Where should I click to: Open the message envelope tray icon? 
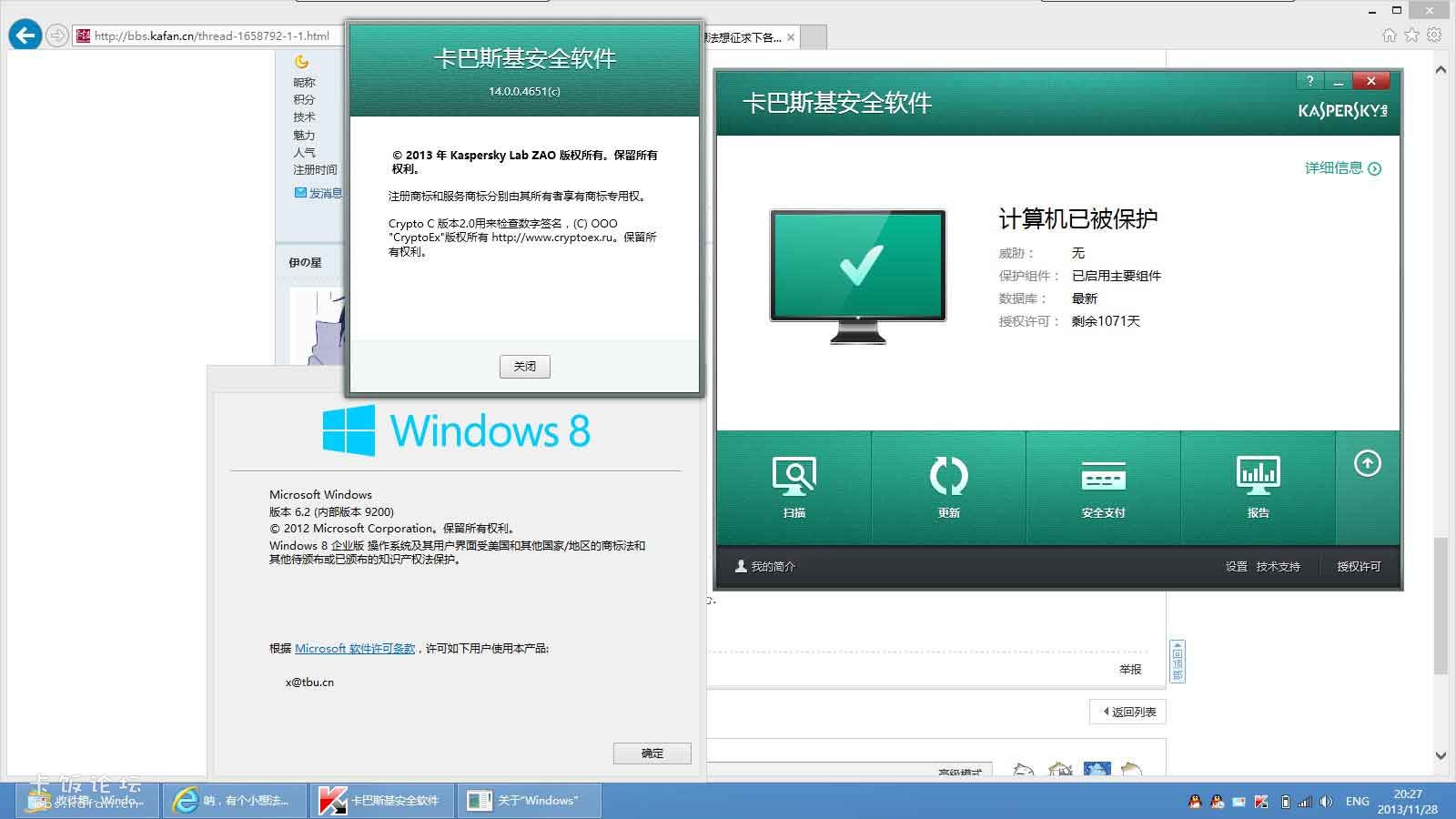[x=1239, y=802]
